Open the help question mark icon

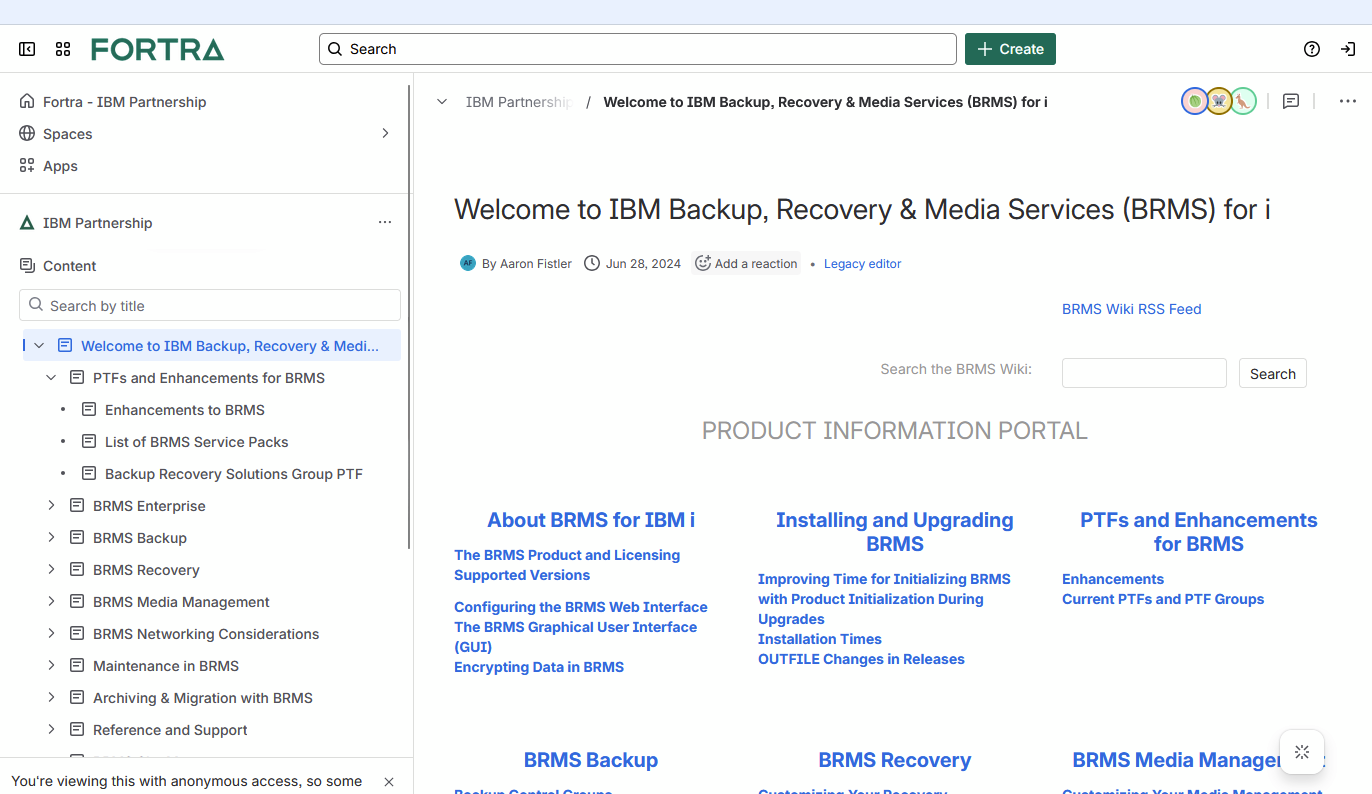1312,49
